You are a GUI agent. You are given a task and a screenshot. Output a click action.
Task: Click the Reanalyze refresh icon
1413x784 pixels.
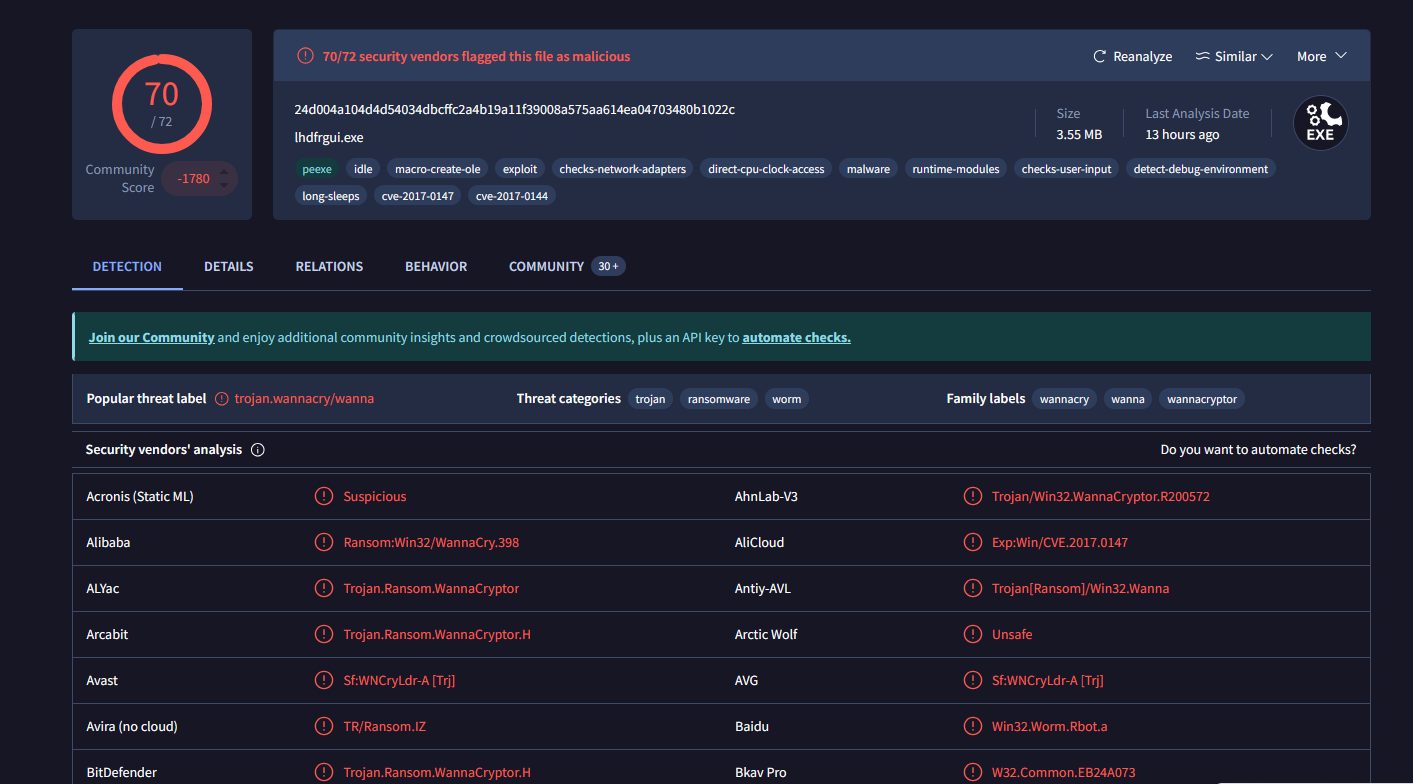point(1100,57)
